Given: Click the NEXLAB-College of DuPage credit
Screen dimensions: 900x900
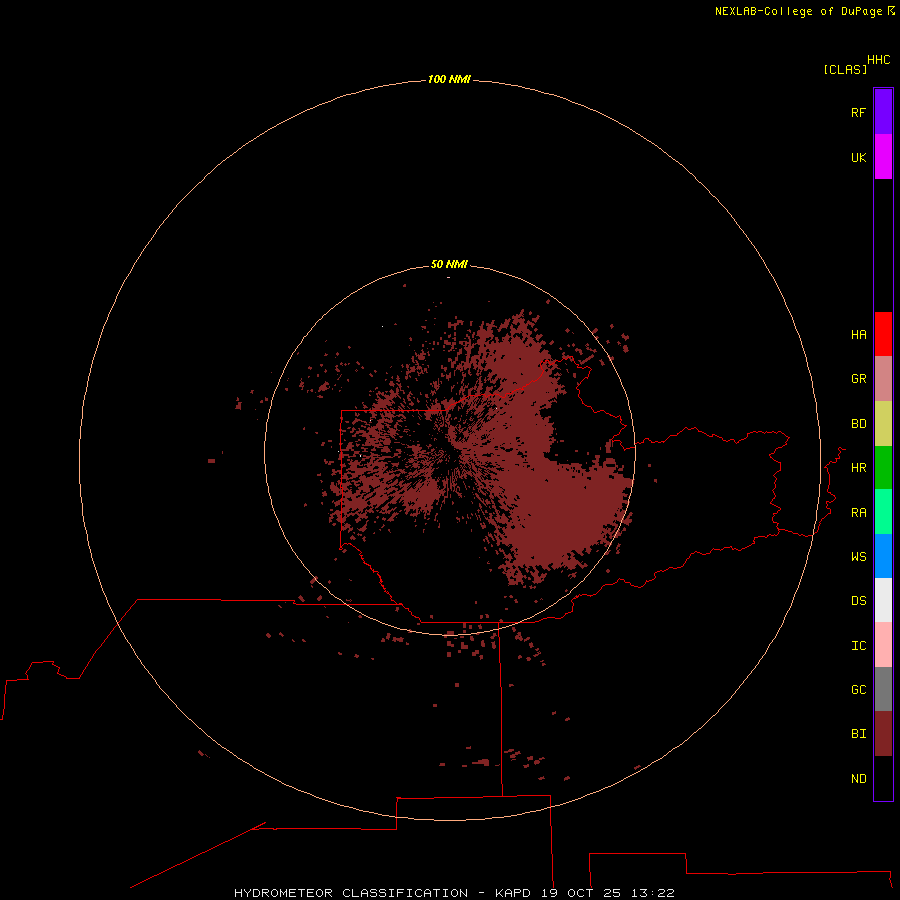Looking at the screenshot, I should [804, 11].
